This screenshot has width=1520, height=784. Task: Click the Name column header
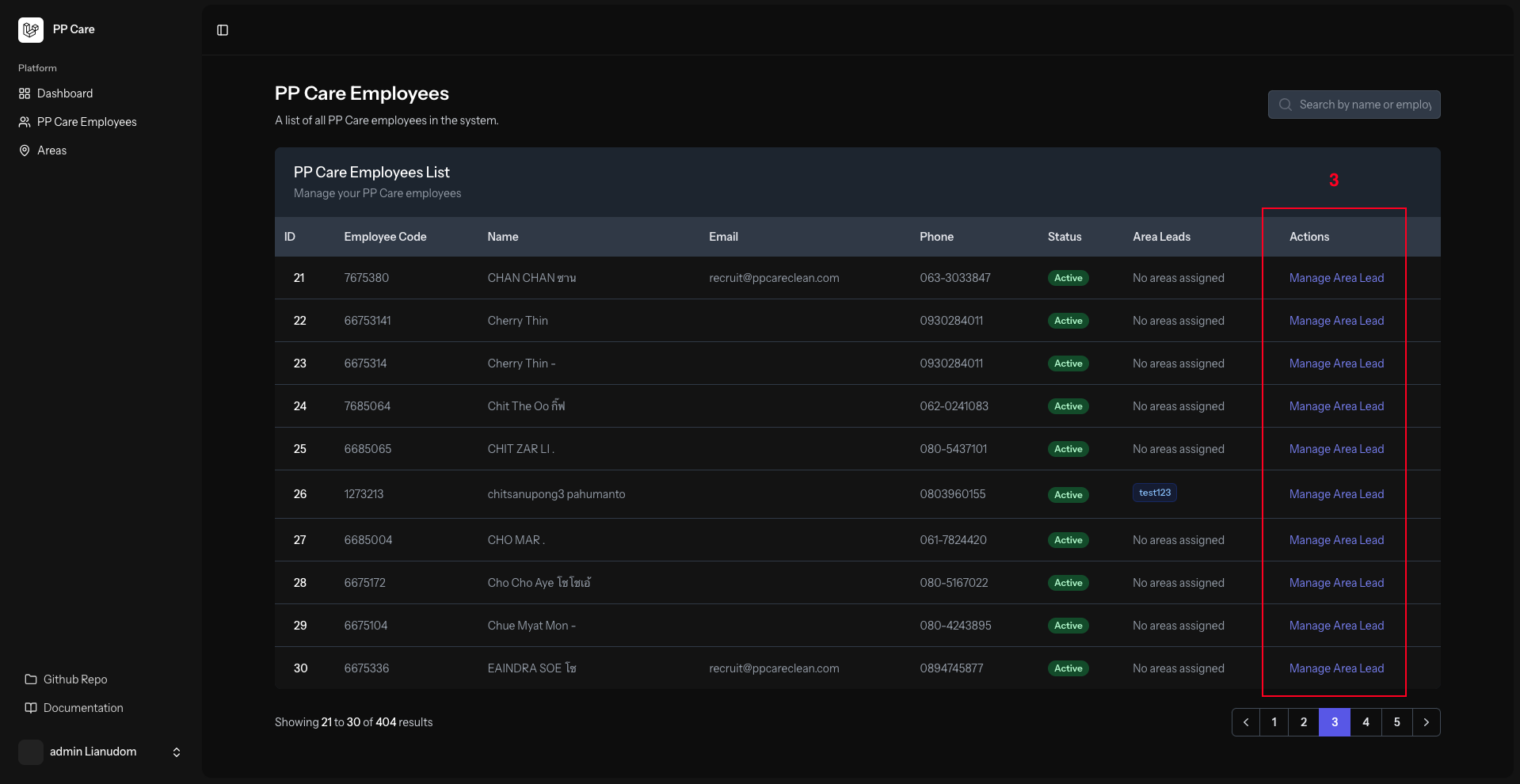(503, 237)
